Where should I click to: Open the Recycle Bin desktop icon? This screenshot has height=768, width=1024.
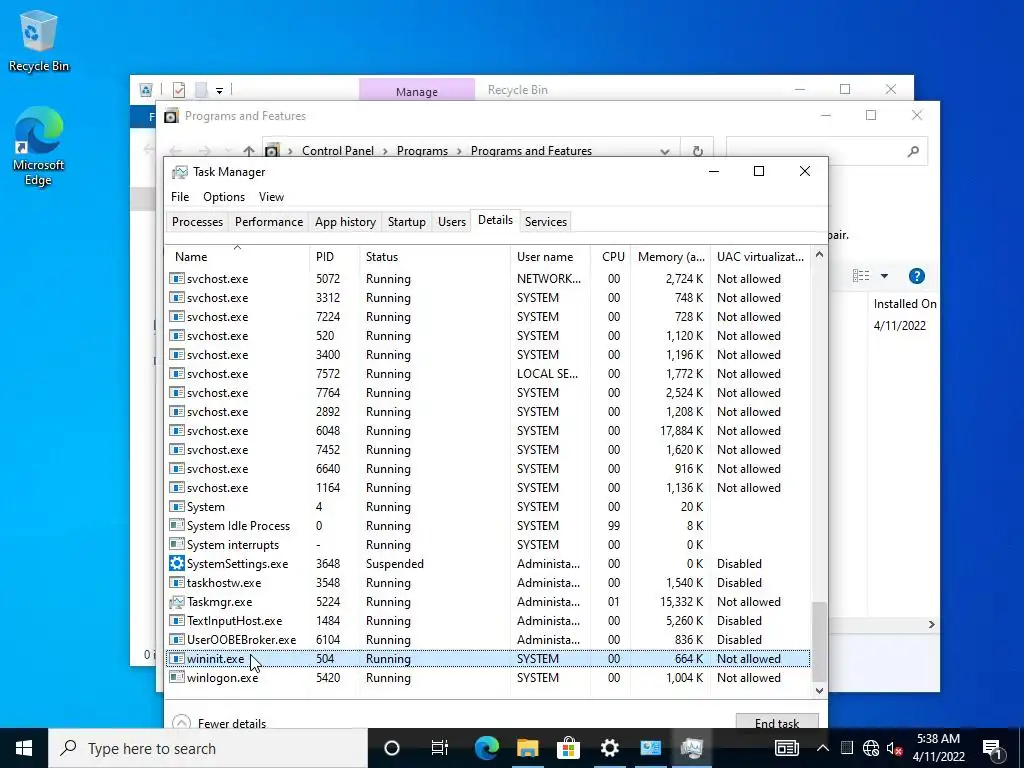[38, 40]
